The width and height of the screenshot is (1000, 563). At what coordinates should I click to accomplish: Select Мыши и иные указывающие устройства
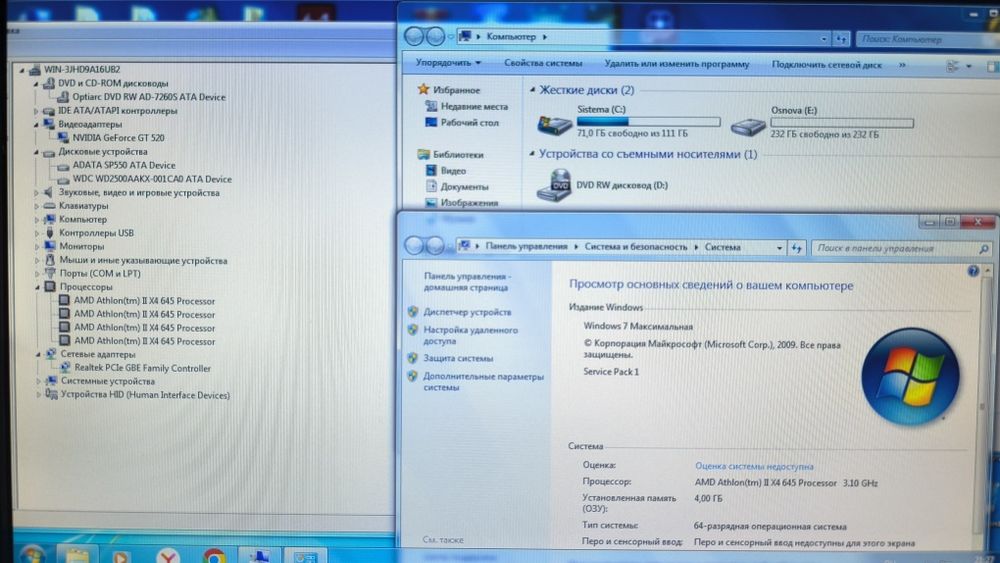pyautogui.click(x=143, y=260)
